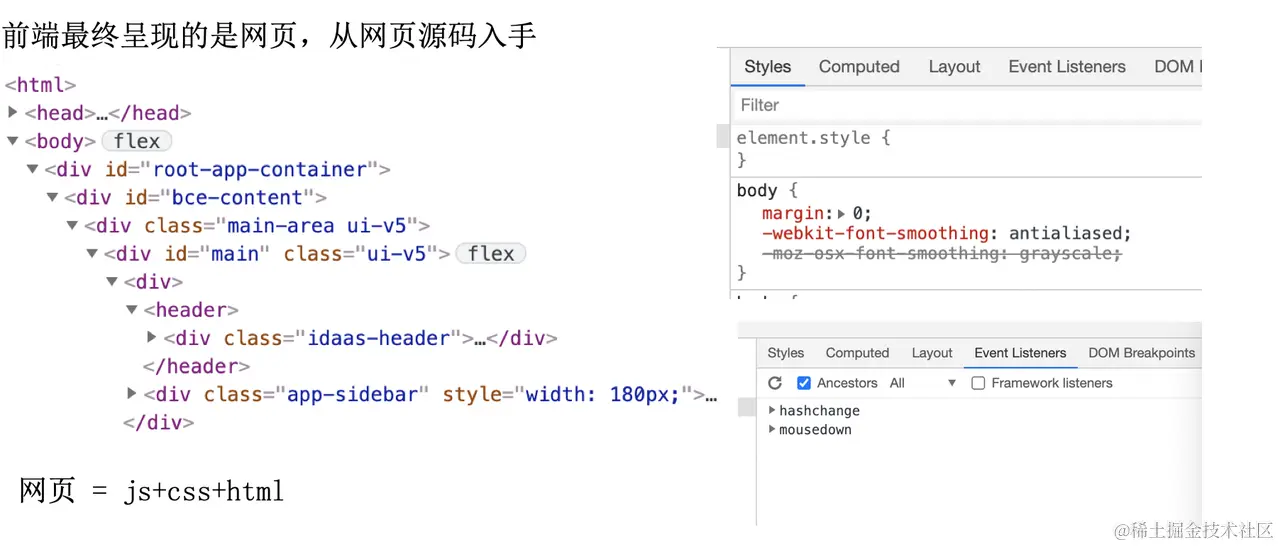Collapse the div with id main

coord(92,253)
